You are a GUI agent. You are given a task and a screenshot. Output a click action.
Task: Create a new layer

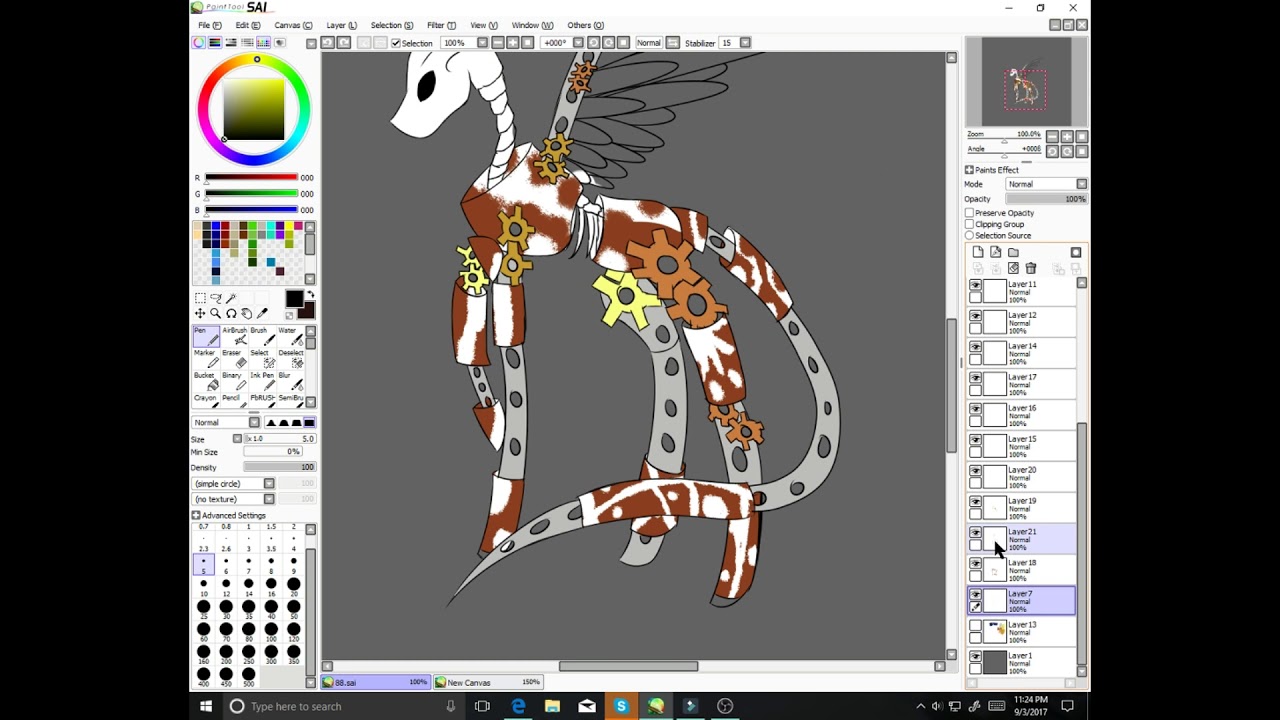(978, 252)
